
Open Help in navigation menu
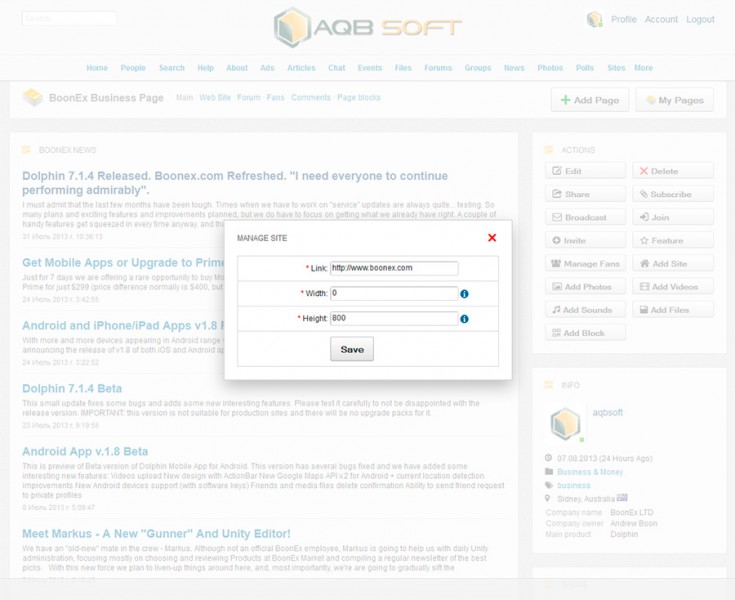click(205, 68)
